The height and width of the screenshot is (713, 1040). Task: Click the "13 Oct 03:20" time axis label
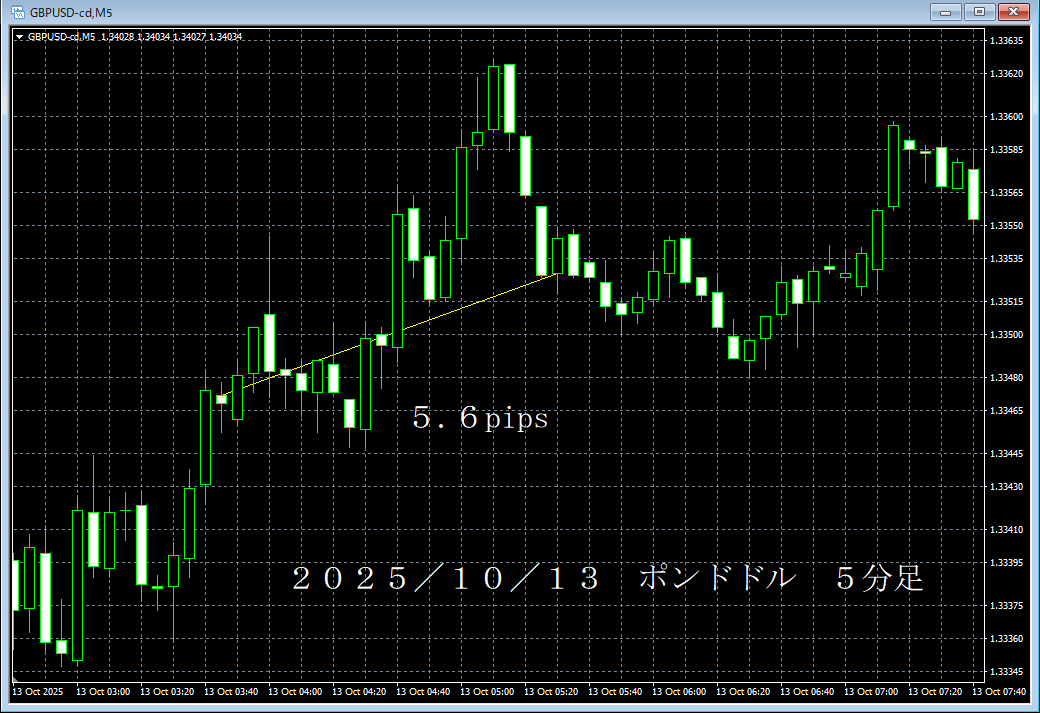pyautogui.click(x=167, y=692)
